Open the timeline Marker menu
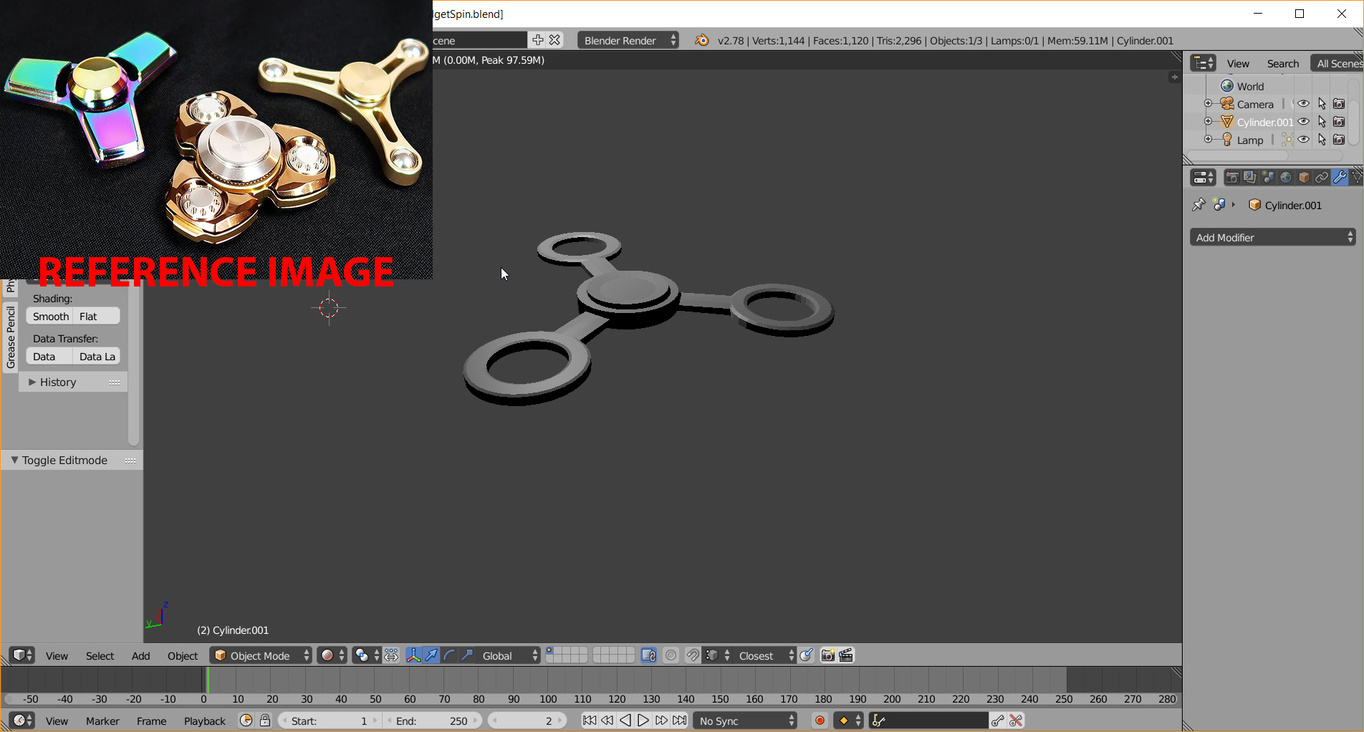Screen dimensions: 1364x732 [x=102, y=721]
